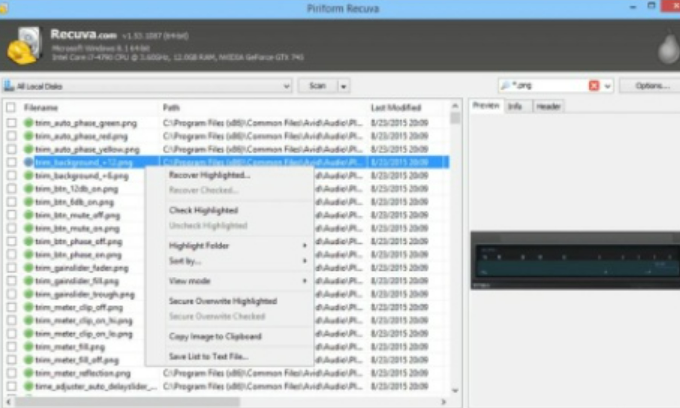Image resolution: width=680 pixels, height=408 pixels.
Task: Click green status dot for trim_auto_phase_green.png
Action: (29, 122)
